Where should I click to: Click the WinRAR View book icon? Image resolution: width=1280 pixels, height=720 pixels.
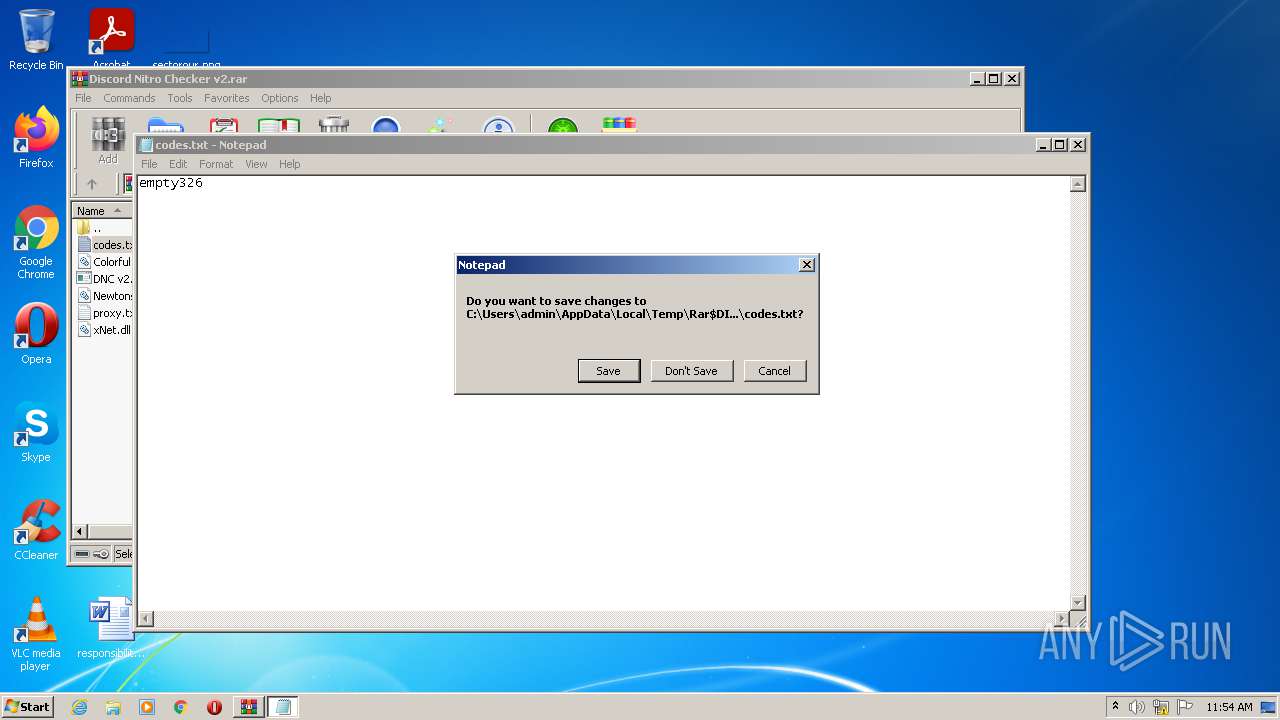(x=279, y=126)
